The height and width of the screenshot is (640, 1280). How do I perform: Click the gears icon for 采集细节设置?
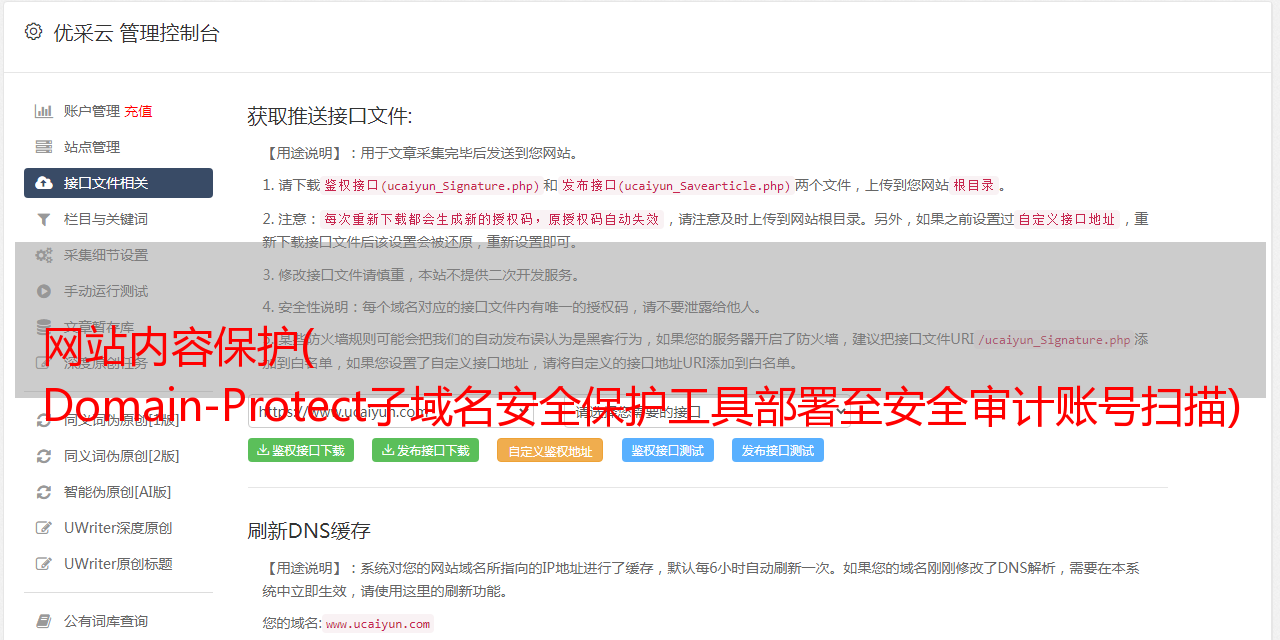[x=44, y=255]
